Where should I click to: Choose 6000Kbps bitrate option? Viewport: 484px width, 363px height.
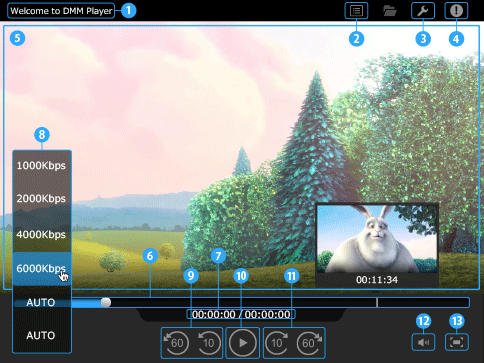pyautogui.click(x=41, y=269)
